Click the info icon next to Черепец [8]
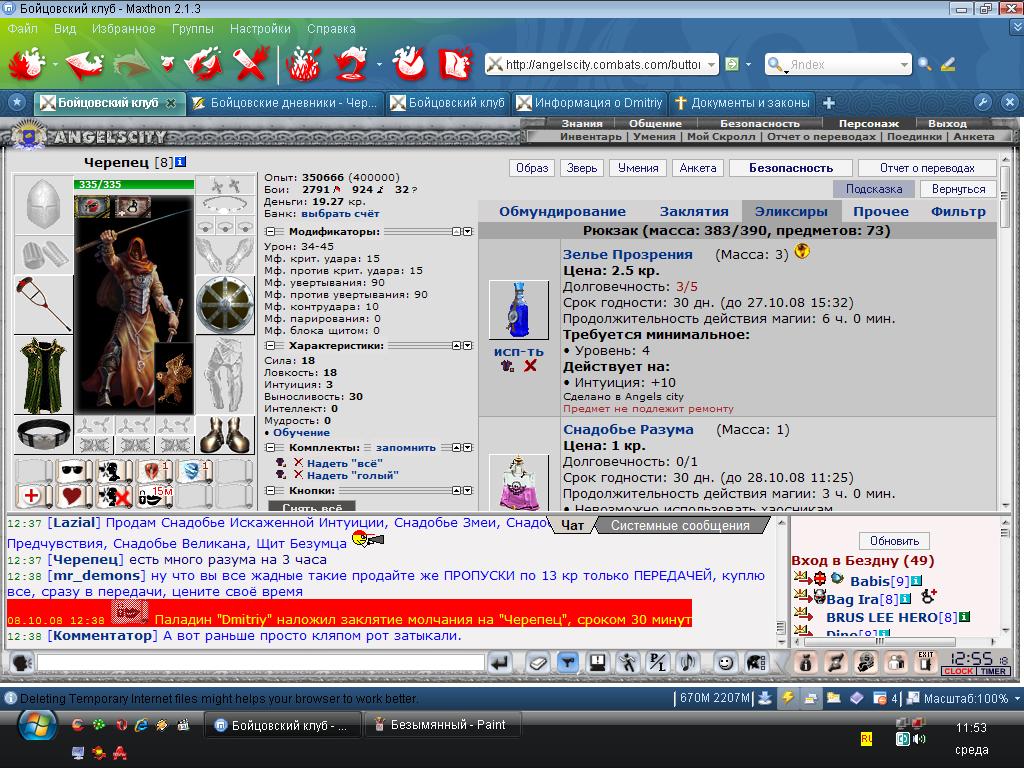Screen dimensions: 1024x768 pyautogui.click(x=181, y=161)
